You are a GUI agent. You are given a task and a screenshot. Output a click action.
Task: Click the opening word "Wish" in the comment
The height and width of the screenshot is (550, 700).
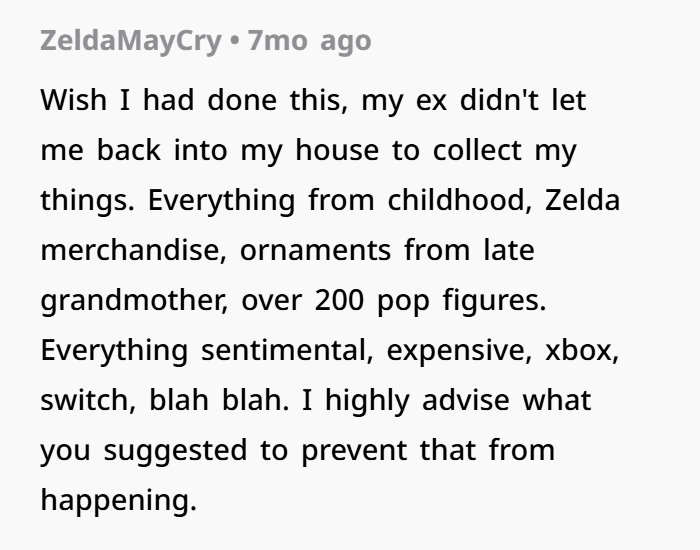coord(74,99)
